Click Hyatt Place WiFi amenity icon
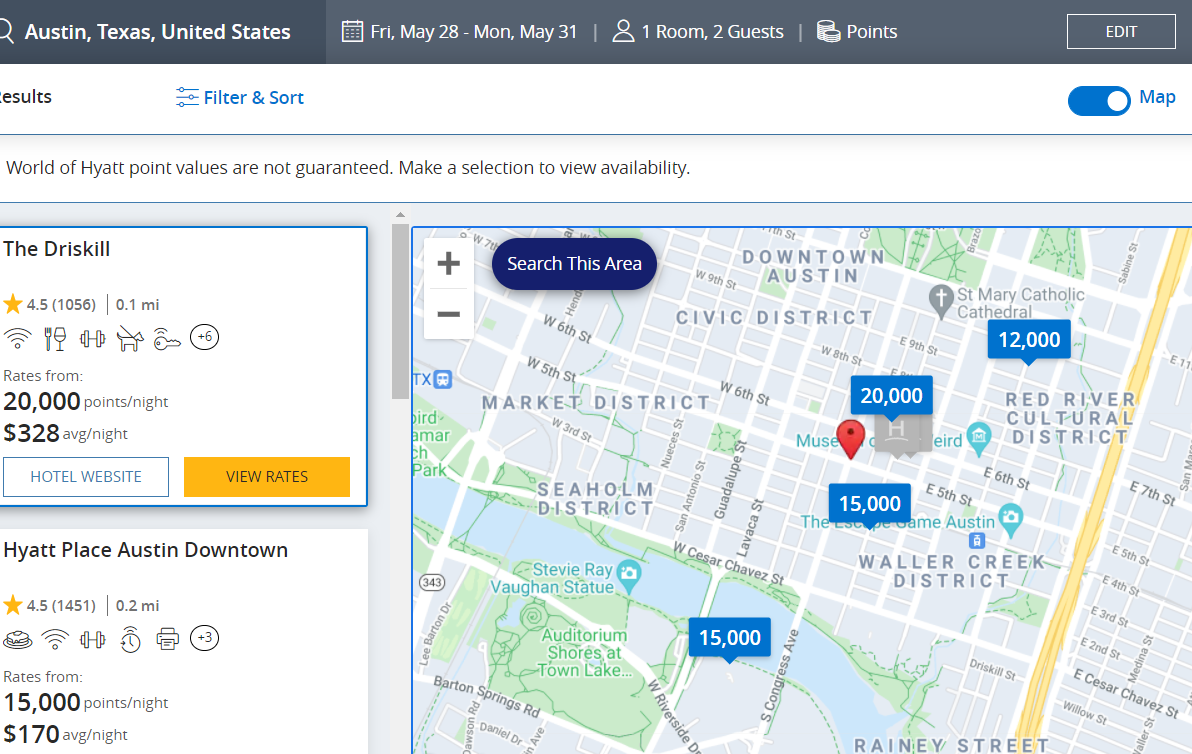The height and width of the screenshot is (754, 1192). click(55, 639)
